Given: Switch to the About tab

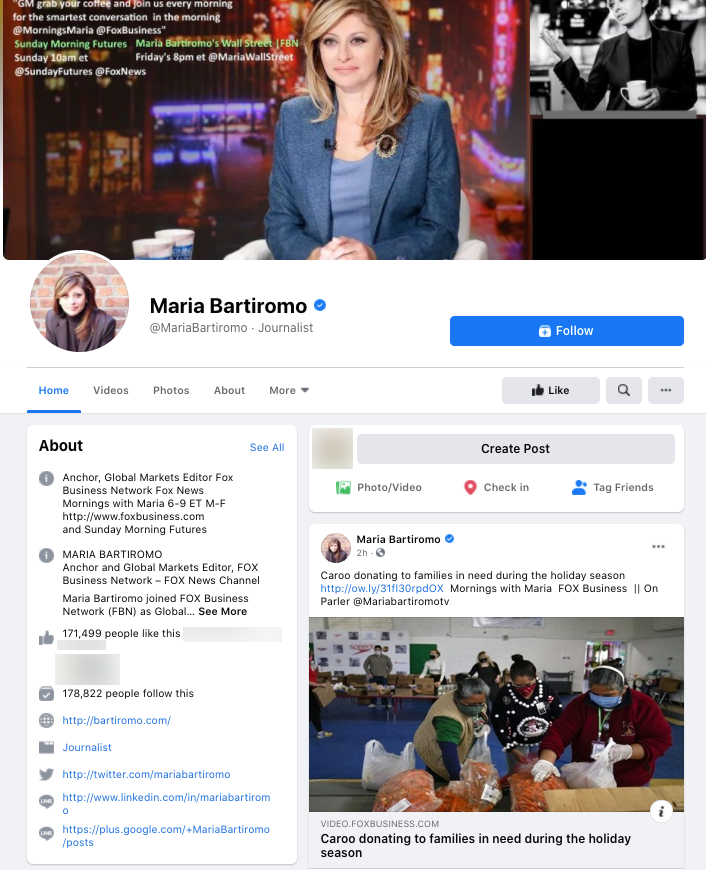Looking at the screenshot, I should [229, 390].
